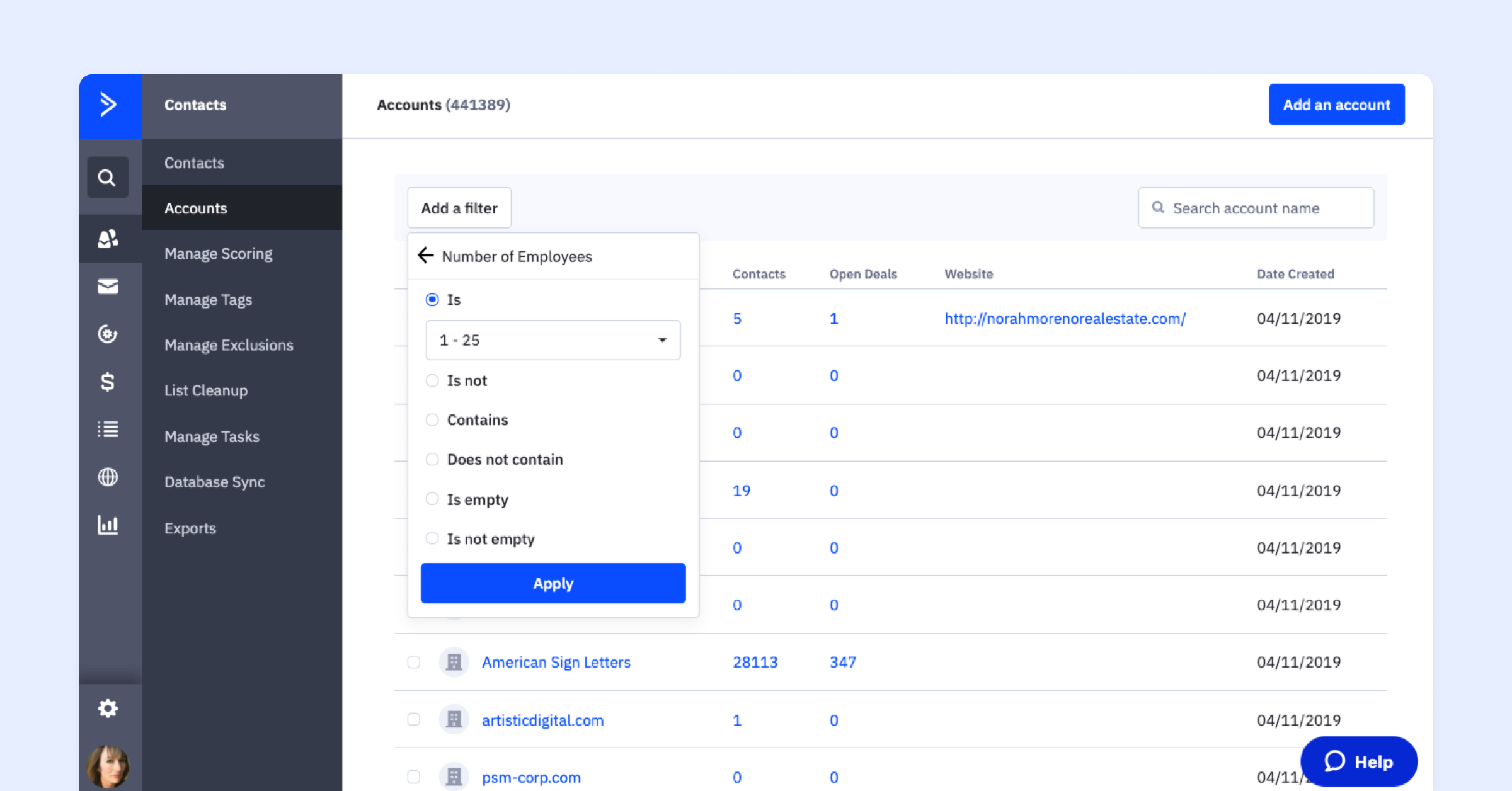Click the Apply button
Screen dimensions: 1512x791
click(553, 583)
